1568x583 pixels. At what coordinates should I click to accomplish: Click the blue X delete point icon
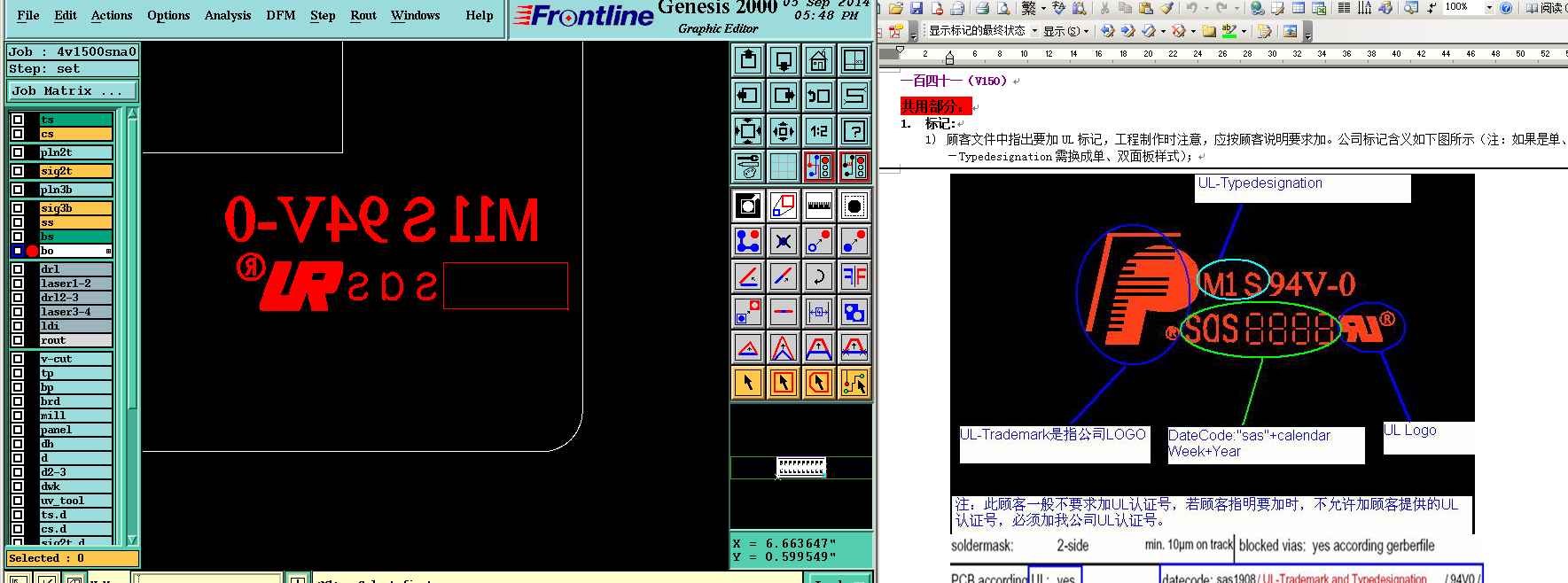[784, 241]
